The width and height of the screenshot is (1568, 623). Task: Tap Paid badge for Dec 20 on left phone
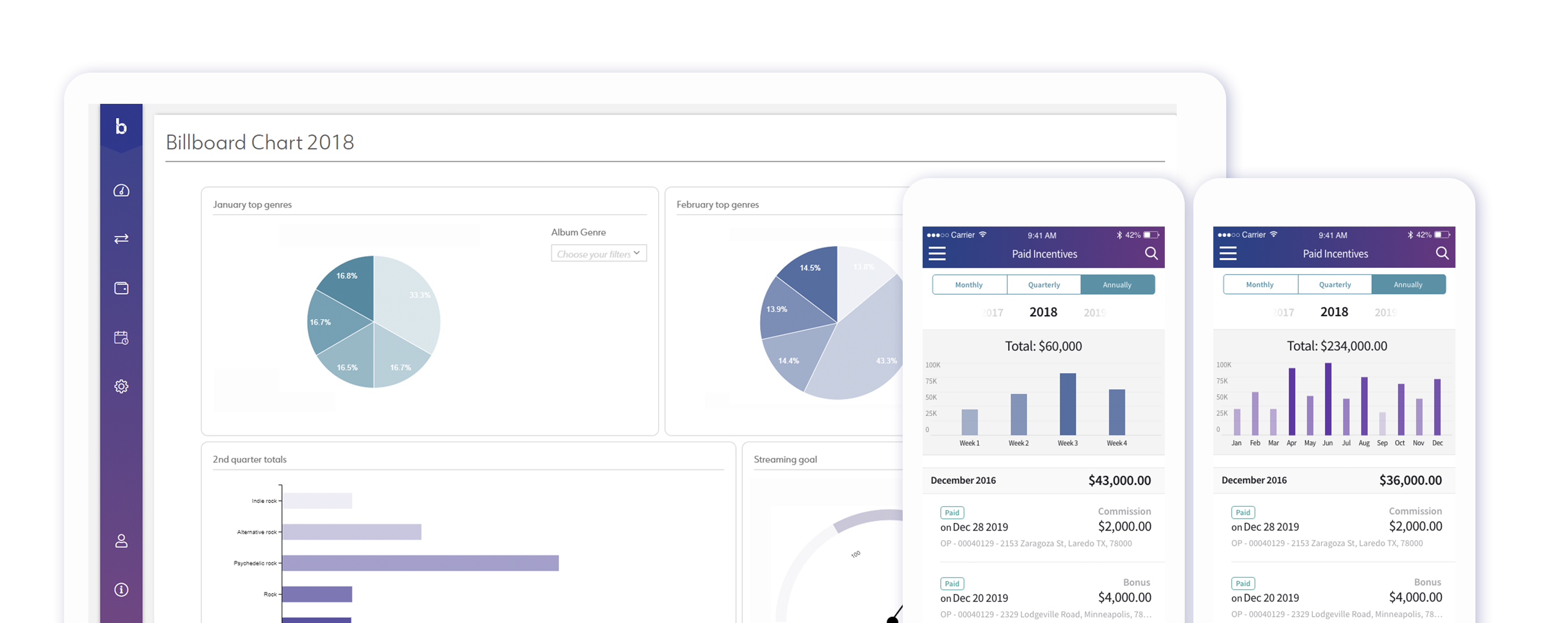click(952, 583)
